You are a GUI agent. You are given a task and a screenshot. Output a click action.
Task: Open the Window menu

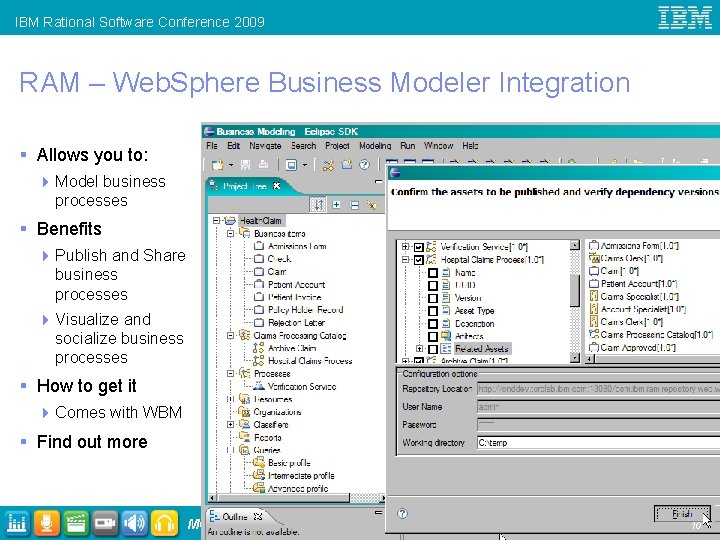[x=438, y=146]
